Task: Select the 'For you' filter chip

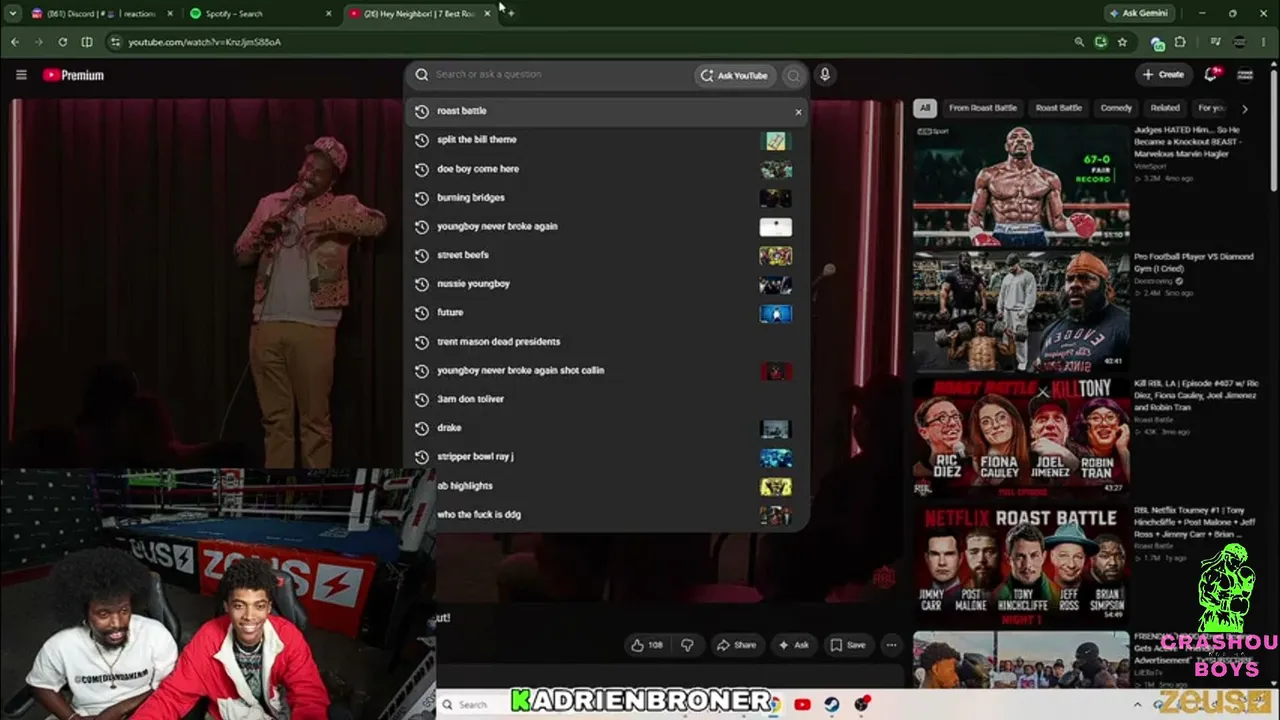Action: 1212,108
